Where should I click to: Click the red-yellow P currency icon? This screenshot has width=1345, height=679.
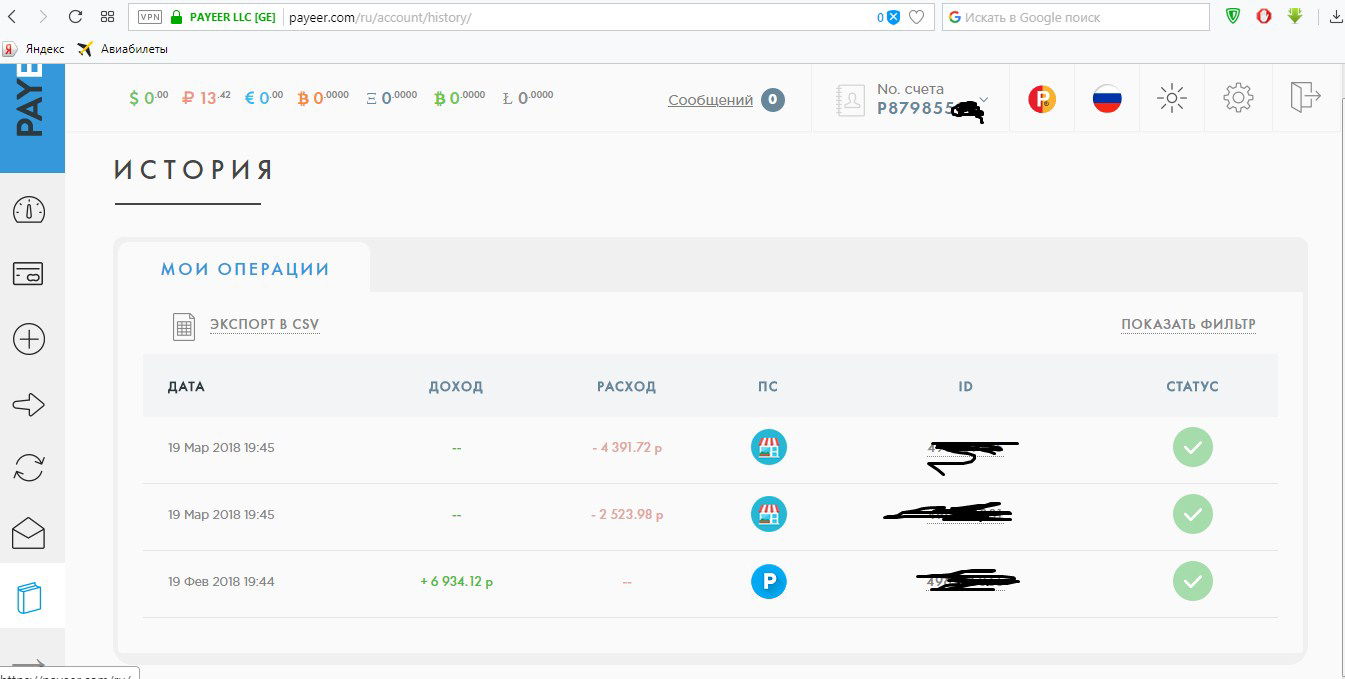pyautogui.click(x=1042, y=99)
